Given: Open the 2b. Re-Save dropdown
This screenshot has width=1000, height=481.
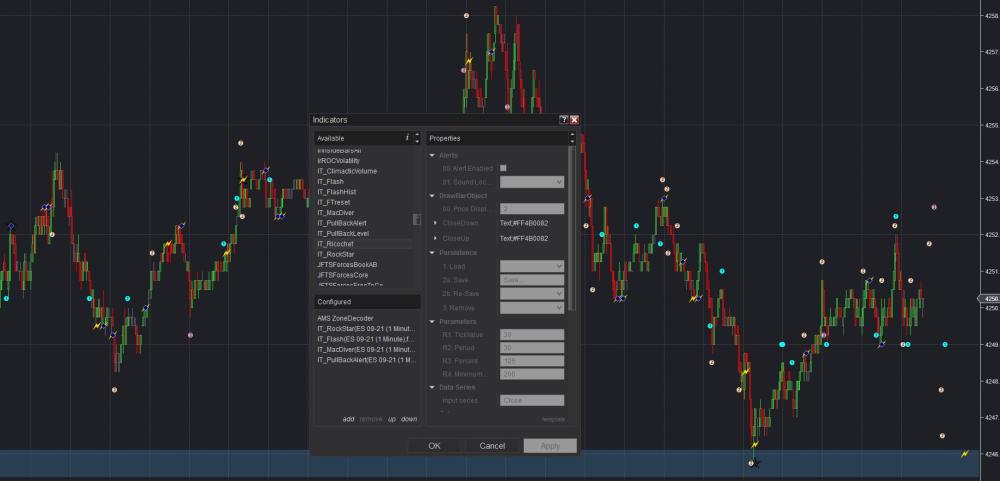Looking at the screenshot, I should pyautogui.click(x=532, y=294).
